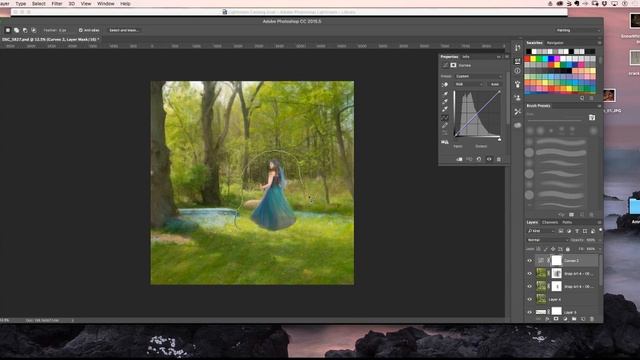Viewport: 640px width, 360px height.
Task: Open the Creative Cloud Libraries dock icon
Action: click(x=518, y=125)
